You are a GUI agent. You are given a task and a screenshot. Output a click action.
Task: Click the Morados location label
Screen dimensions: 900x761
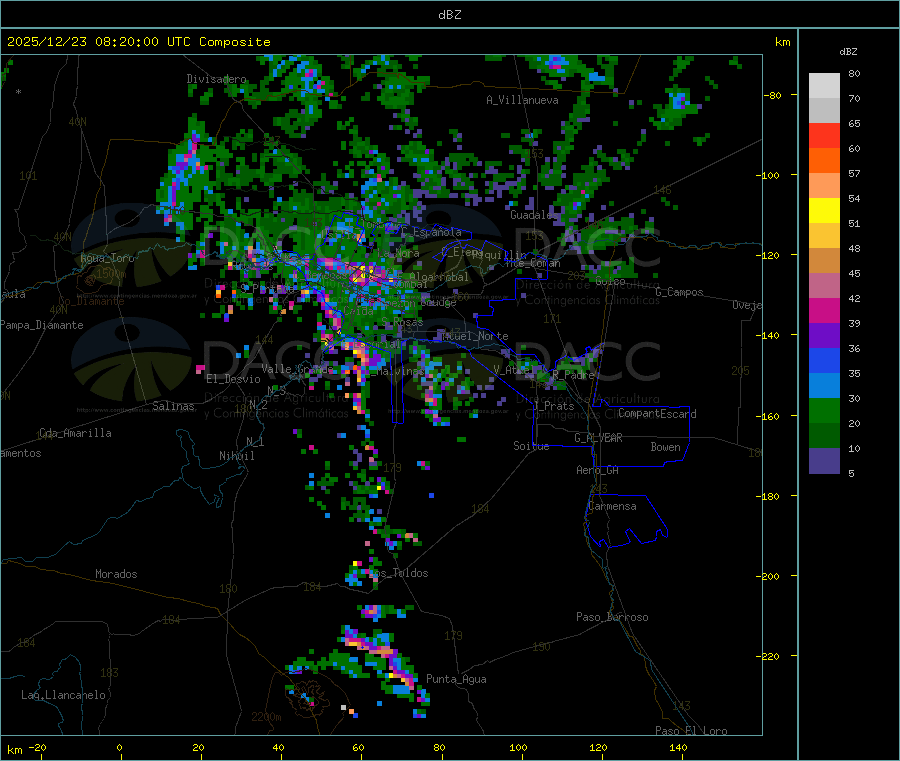click(116, 574)
